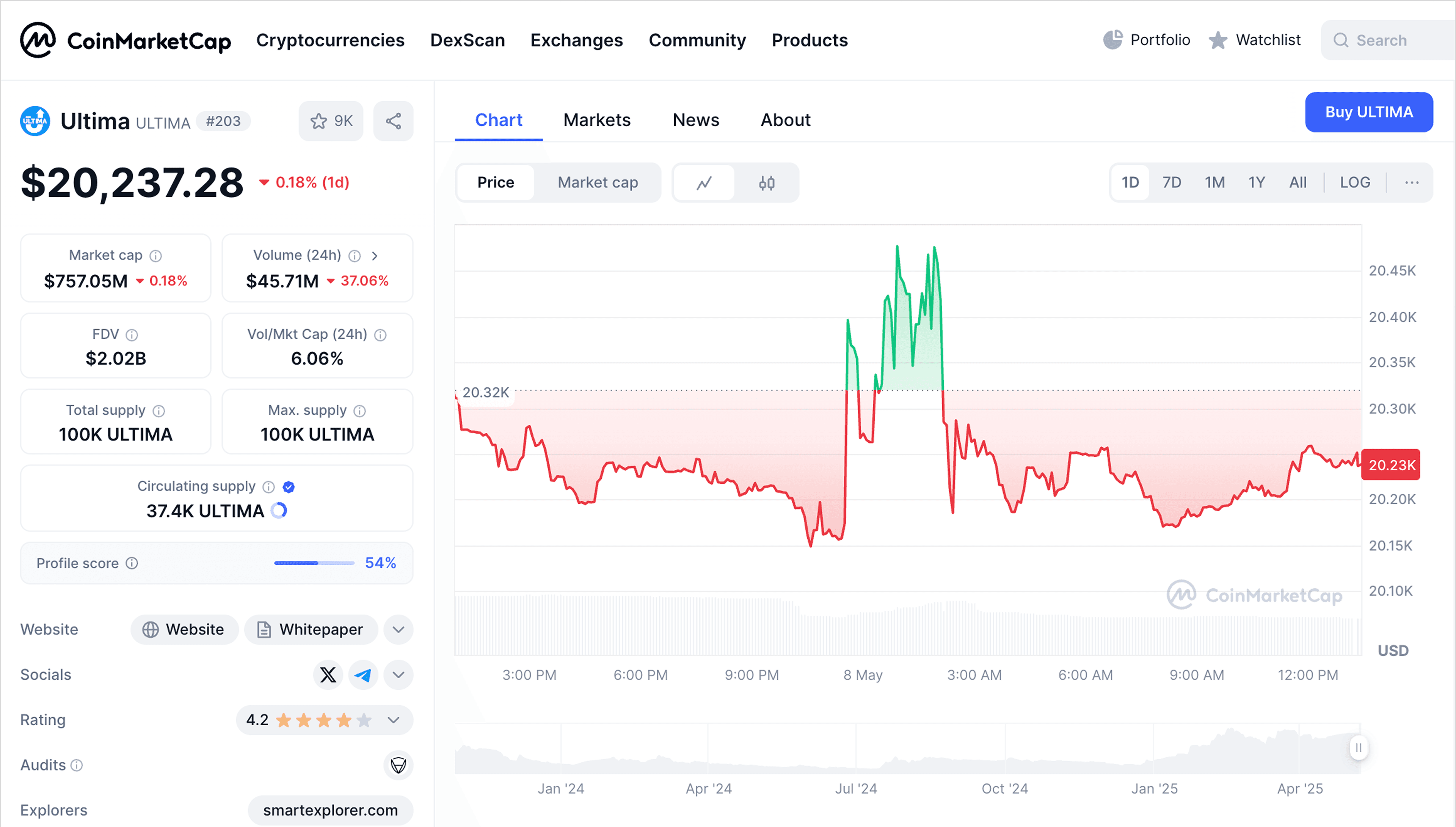1456x827 pixels.
Task: Open Cryptocurrencies menu
Action: click(330, 40)
